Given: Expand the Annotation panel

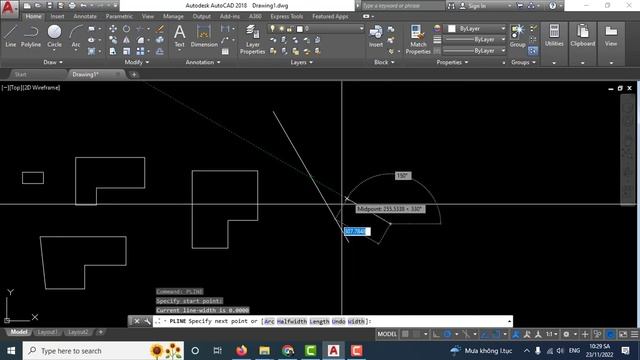Looking at the screenshot, I should 203,62.
